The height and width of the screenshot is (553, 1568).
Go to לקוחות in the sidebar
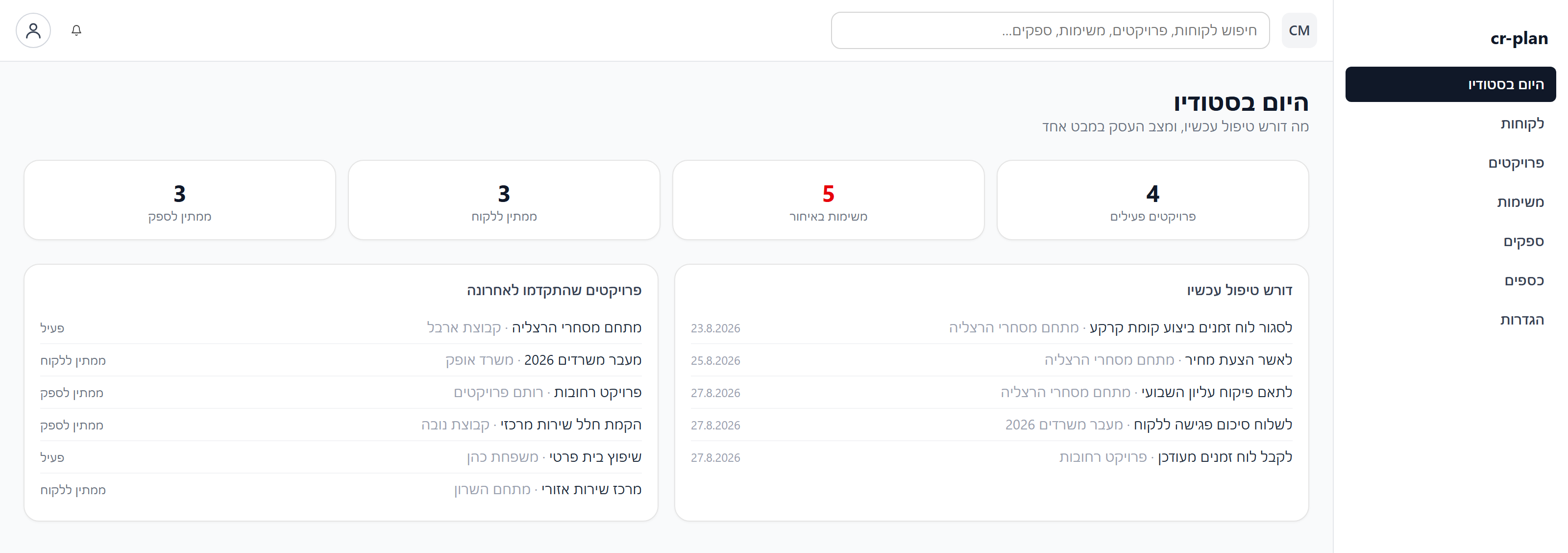point(1450,124)
